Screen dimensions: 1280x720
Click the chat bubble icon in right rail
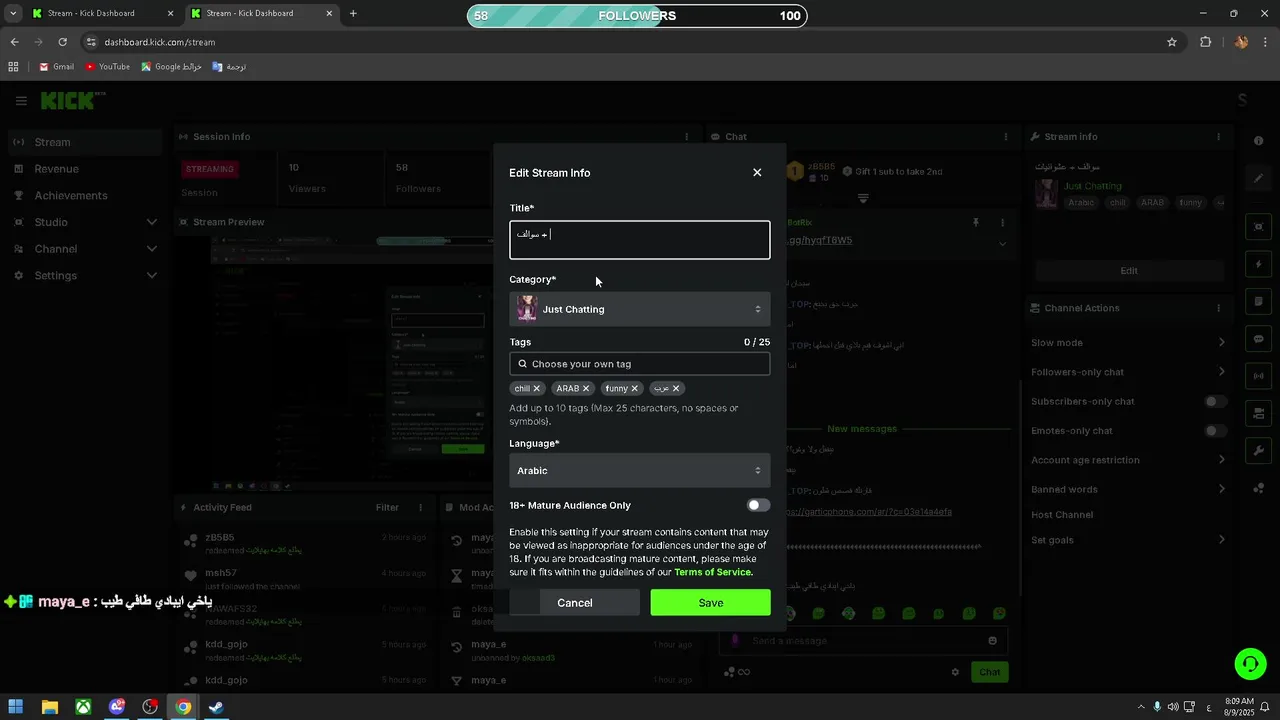pyautogui.click(x=1259, y=339)
